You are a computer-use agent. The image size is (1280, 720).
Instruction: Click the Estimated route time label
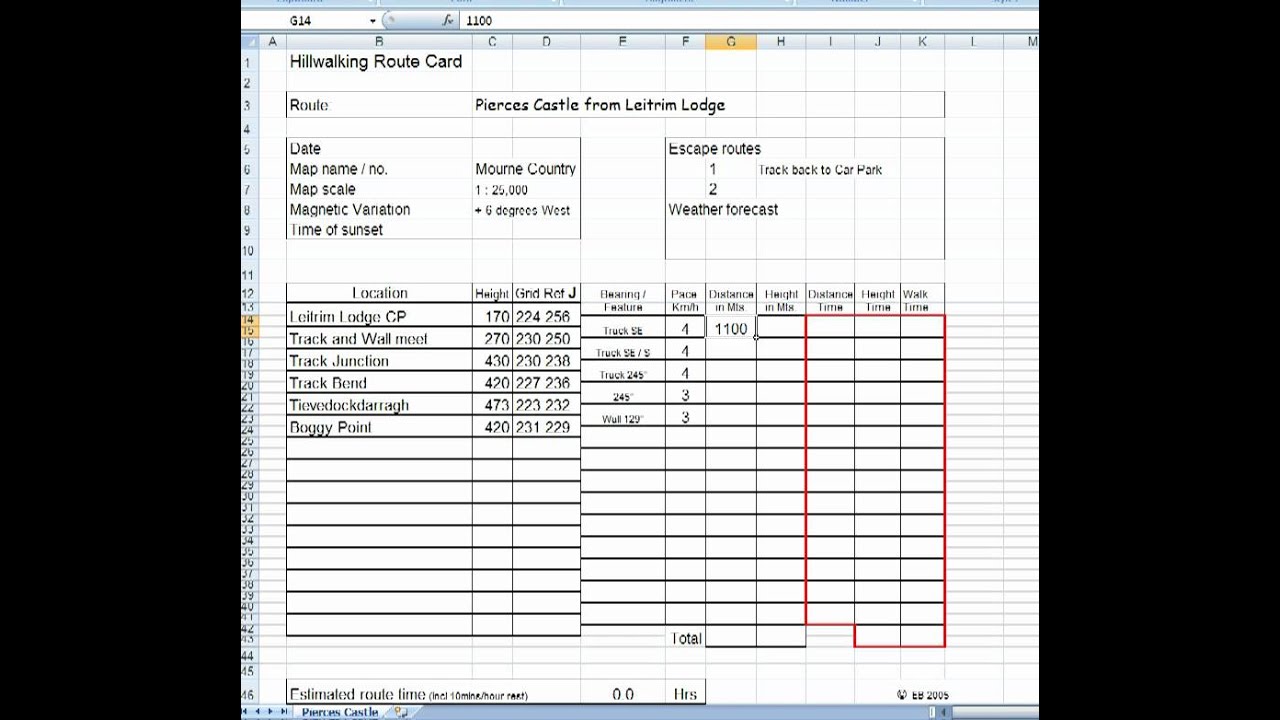[x=408, y=694]
